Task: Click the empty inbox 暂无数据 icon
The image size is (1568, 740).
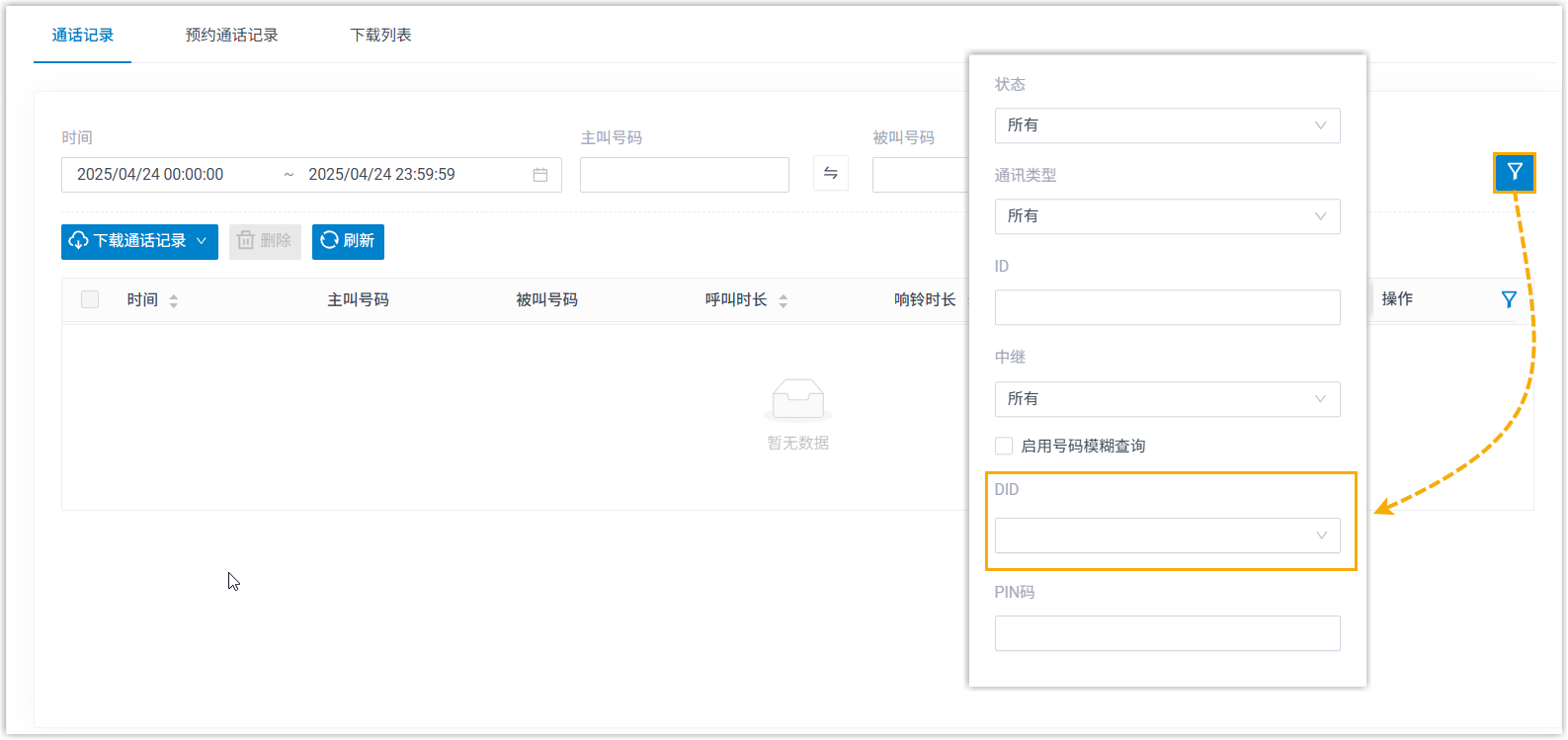Action: click(x=797, y=400)
